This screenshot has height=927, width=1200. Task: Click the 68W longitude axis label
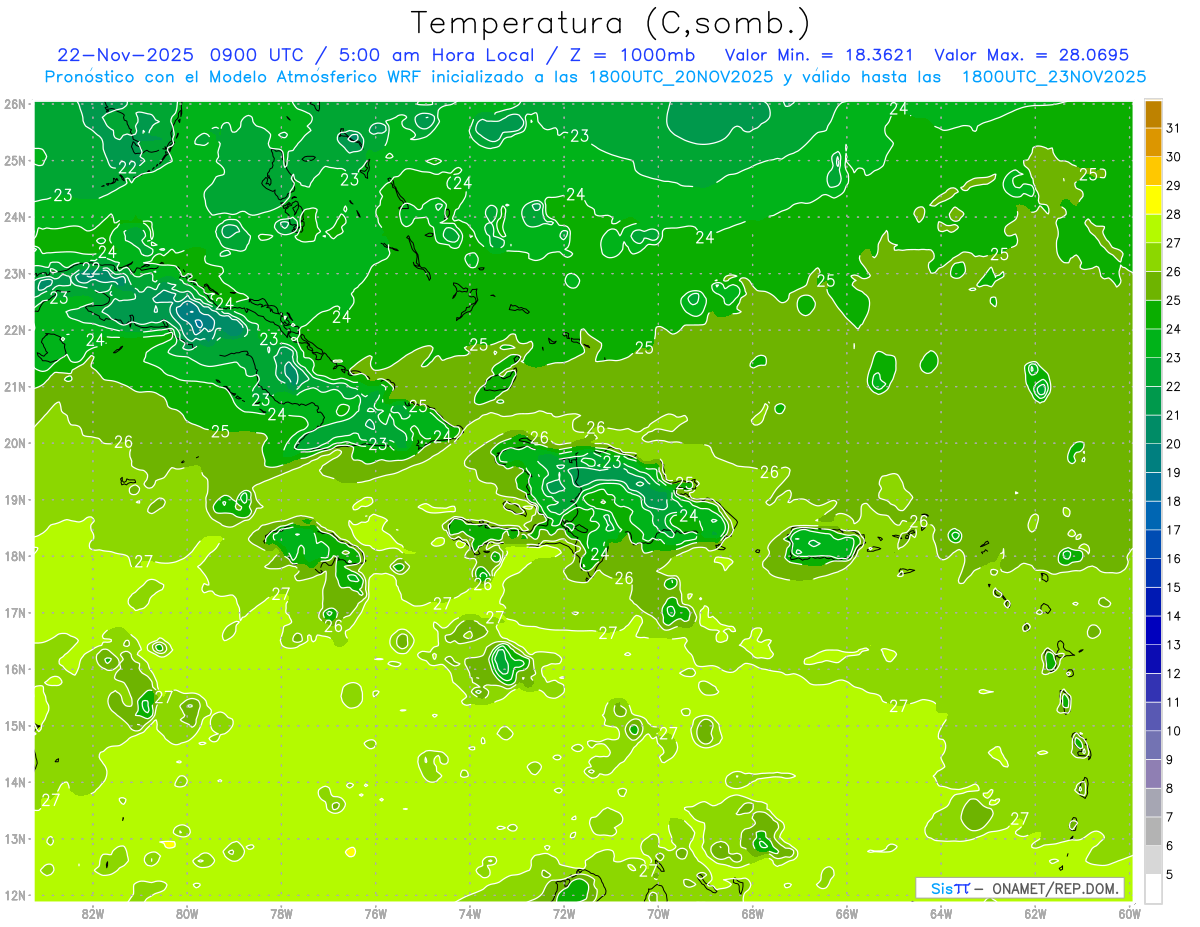tap(752, 912)
